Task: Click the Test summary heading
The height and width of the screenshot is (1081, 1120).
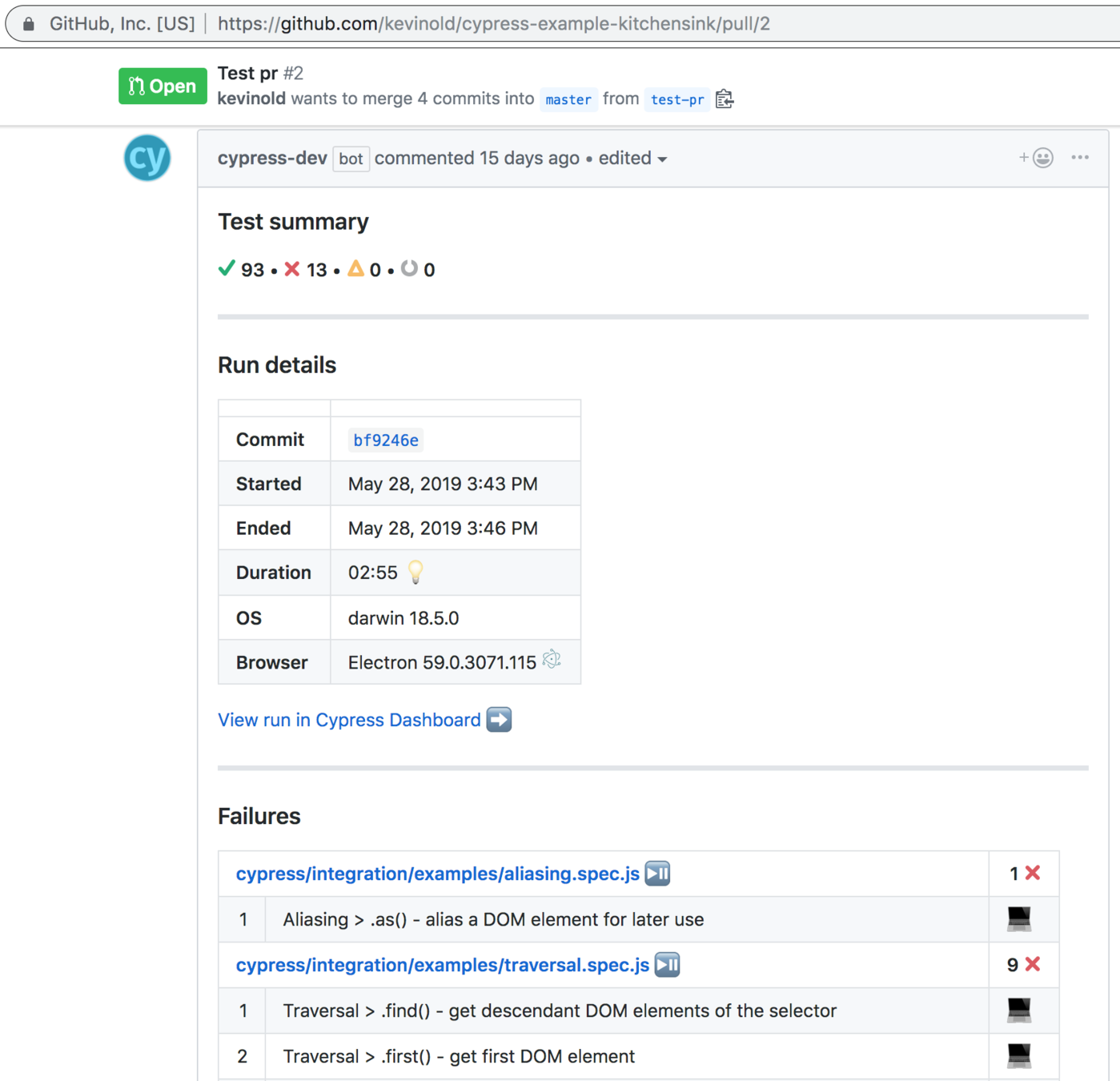Action: pos(293,222)
